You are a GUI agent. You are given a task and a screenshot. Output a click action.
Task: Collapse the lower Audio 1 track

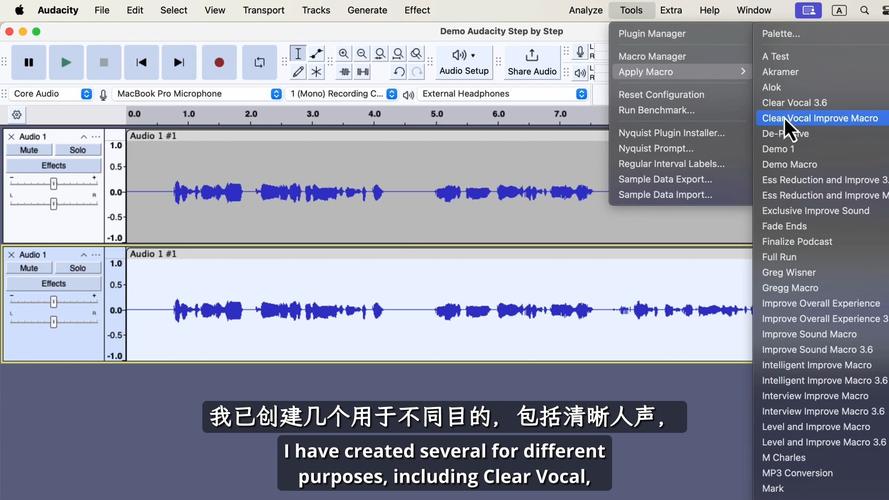(83, 255)
